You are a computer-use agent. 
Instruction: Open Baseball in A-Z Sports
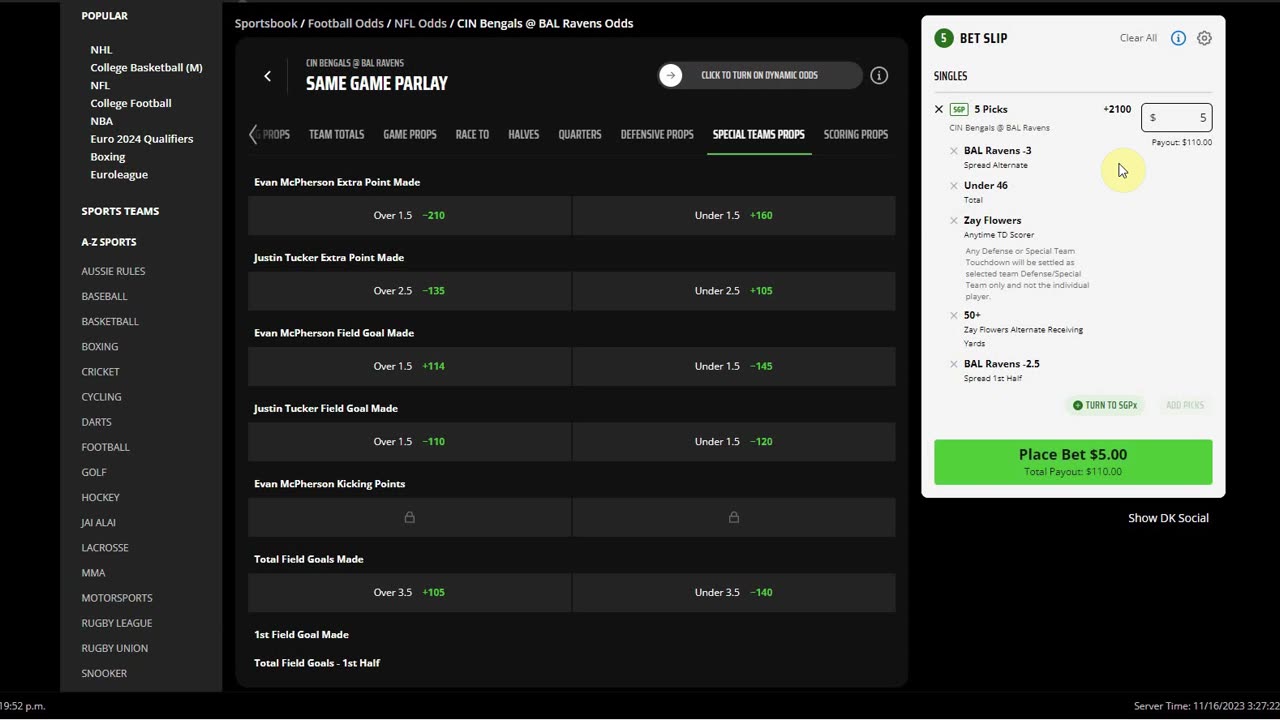click(104, 296)
